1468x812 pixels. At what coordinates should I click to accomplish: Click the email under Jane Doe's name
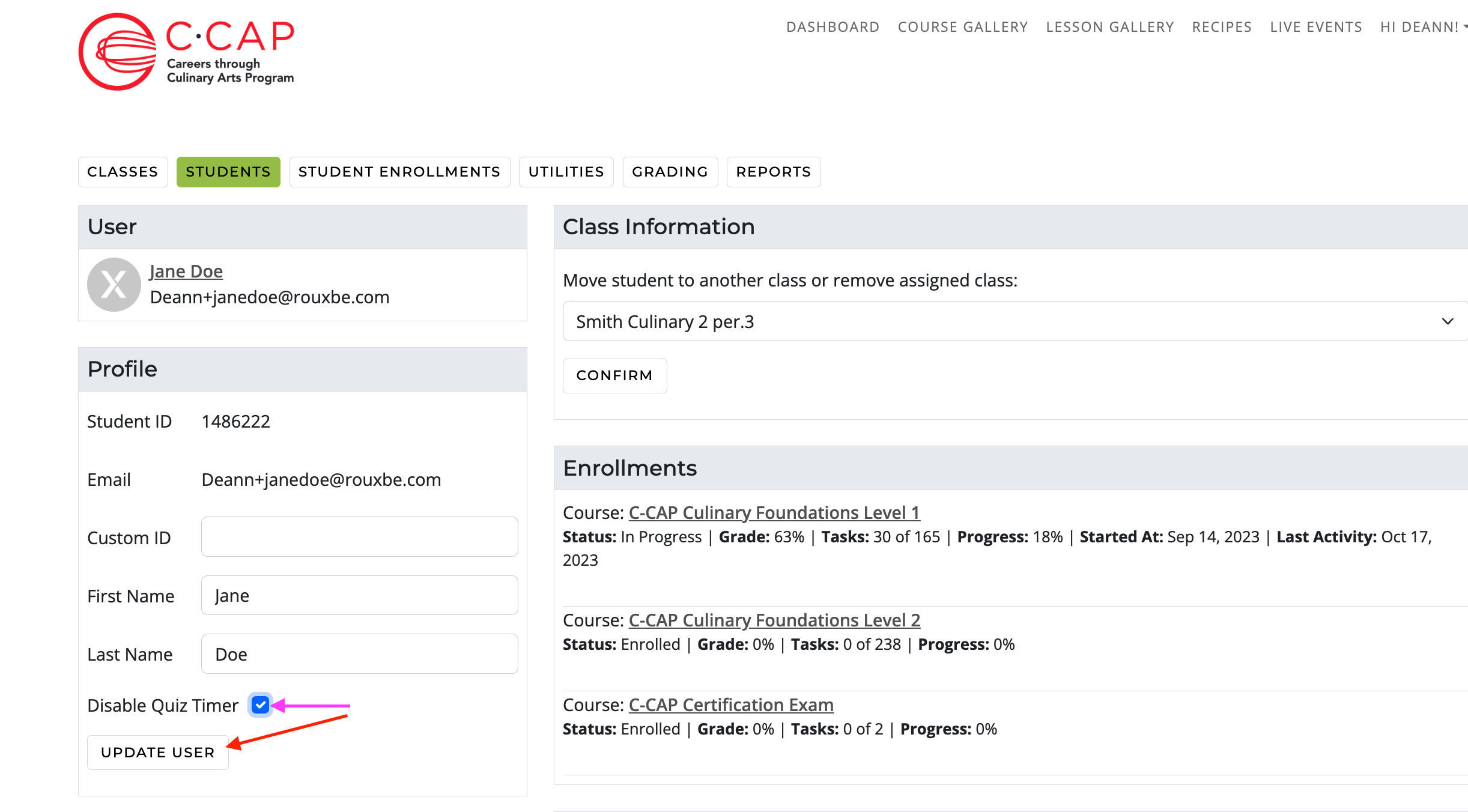coord(270,297)
